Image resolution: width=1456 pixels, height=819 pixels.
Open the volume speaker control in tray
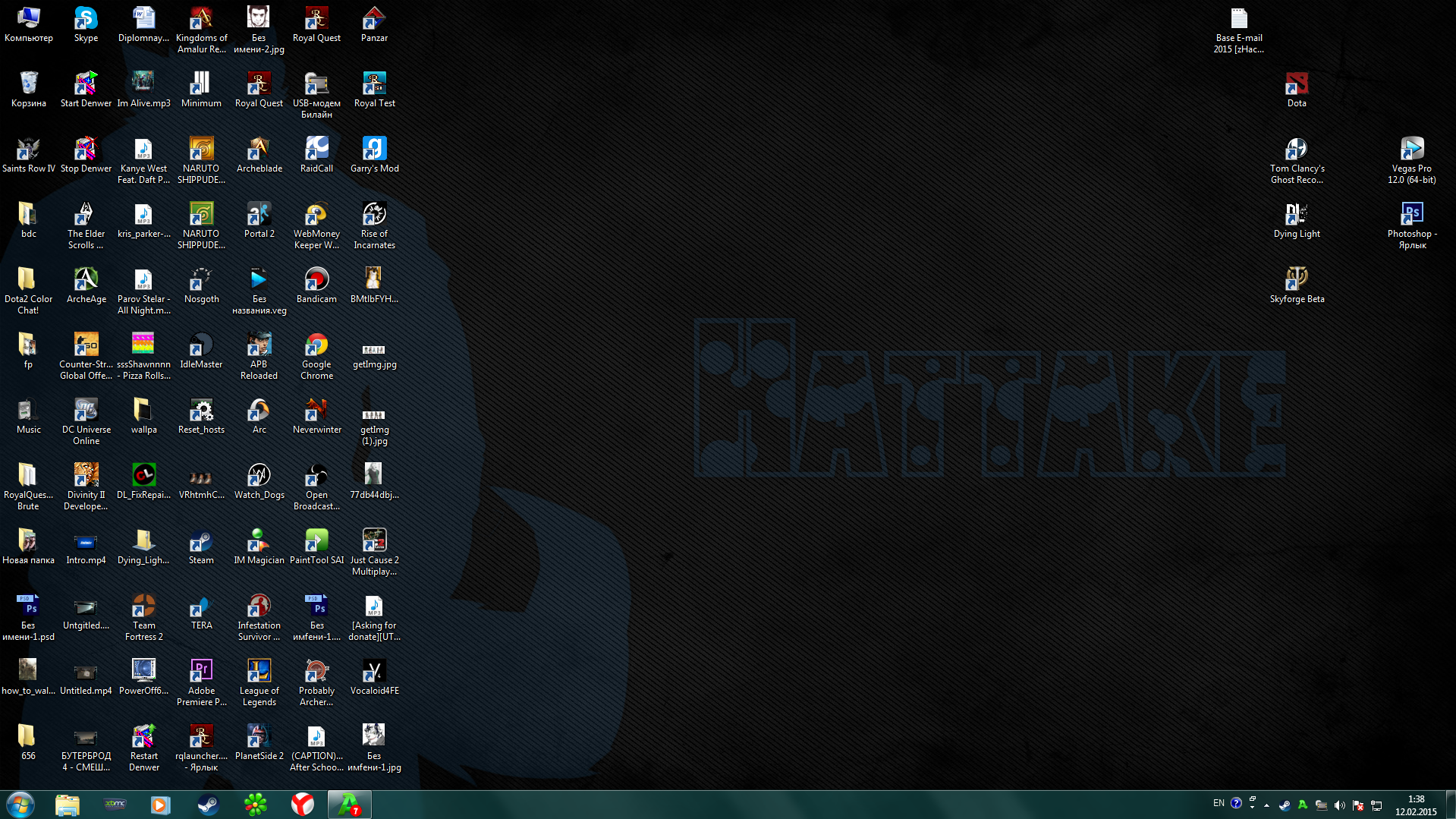click(1339, 805)
